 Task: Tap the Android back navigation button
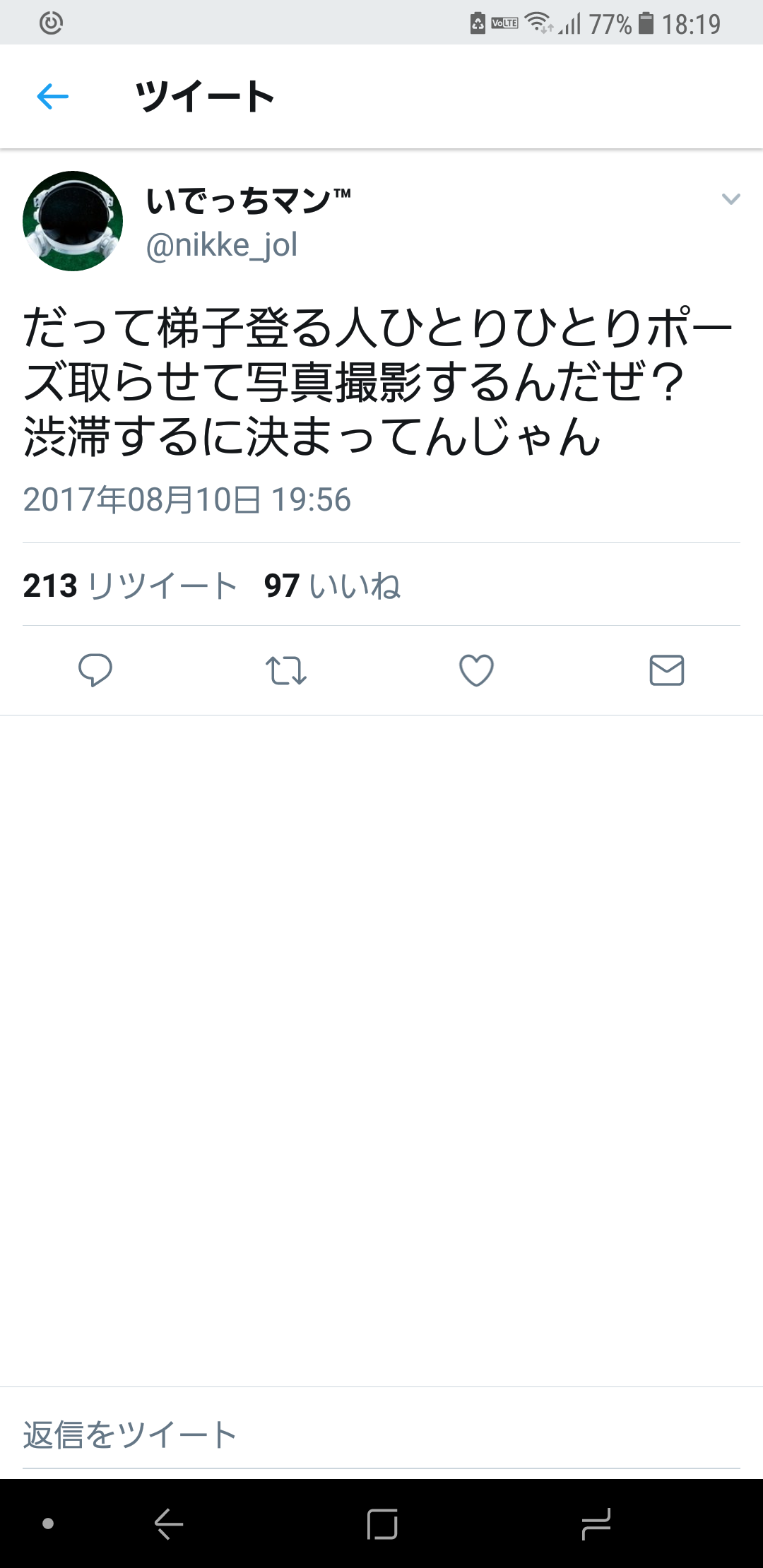[x=169, y=1524]
